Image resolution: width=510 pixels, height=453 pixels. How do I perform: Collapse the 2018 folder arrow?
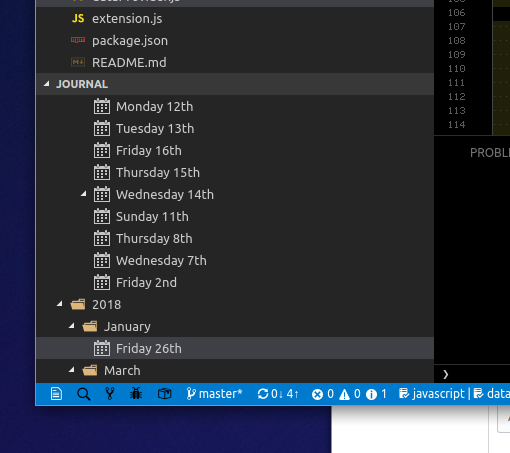click(60, 304)
